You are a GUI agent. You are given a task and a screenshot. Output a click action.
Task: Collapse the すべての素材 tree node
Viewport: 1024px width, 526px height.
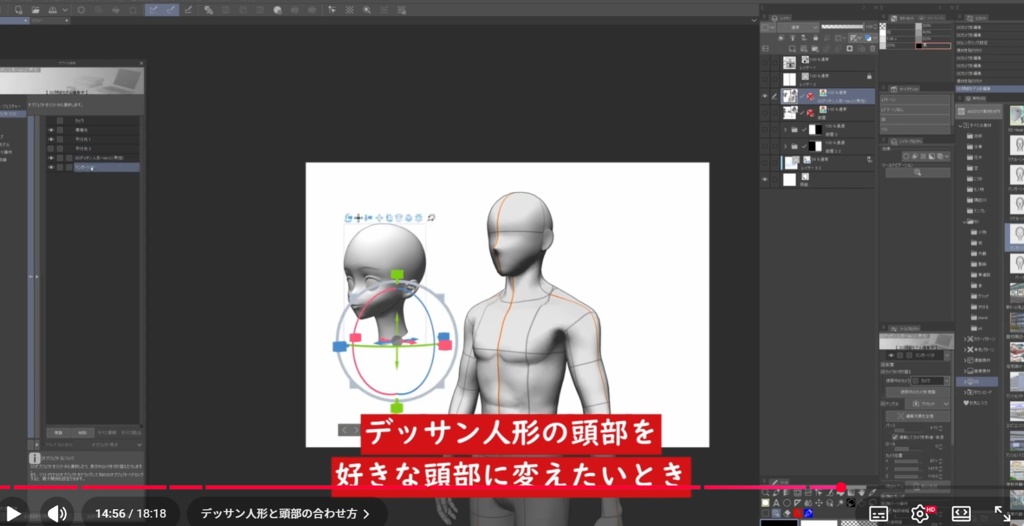click(x=961, y=125)
